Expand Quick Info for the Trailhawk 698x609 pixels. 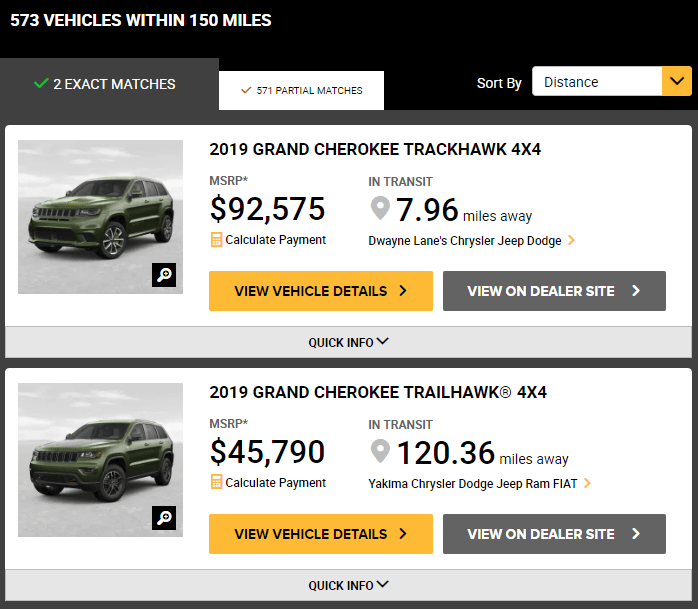[348, 585]
